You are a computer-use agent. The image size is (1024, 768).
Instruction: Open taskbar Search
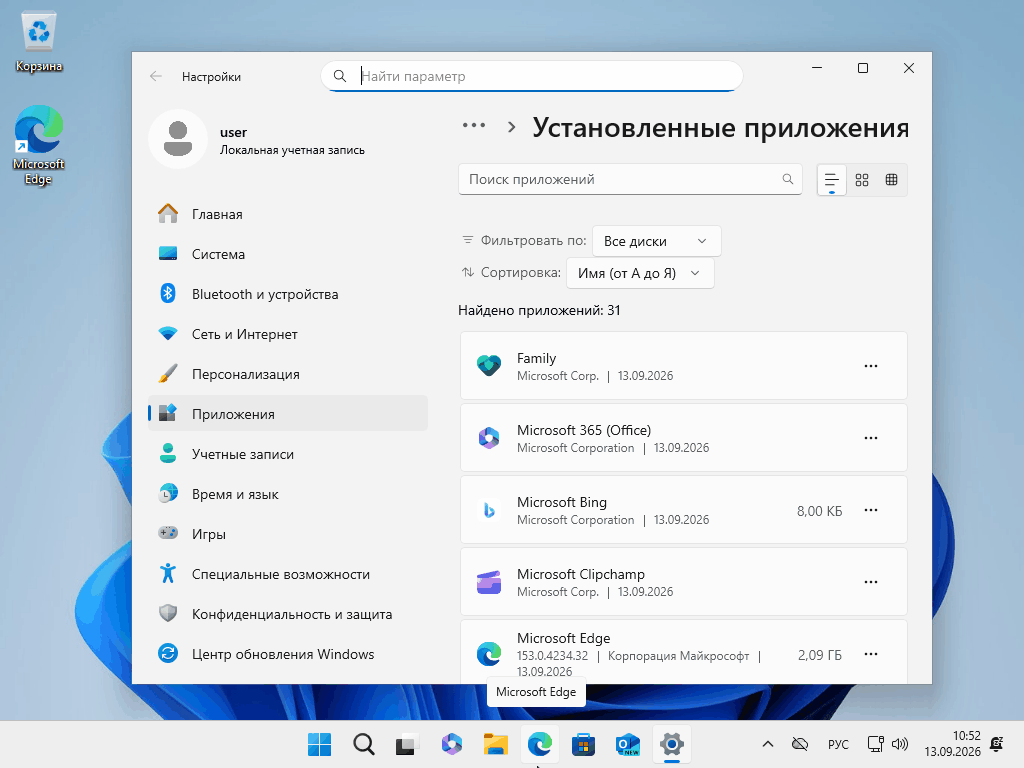(x=364, y=744)
